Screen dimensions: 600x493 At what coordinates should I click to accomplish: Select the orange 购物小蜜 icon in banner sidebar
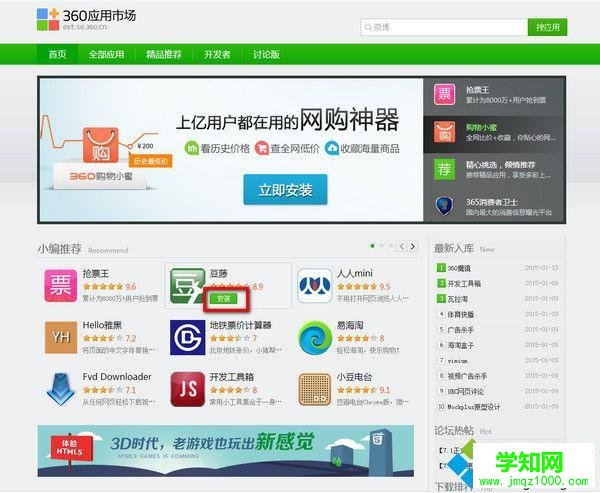[x=444, y=132]
